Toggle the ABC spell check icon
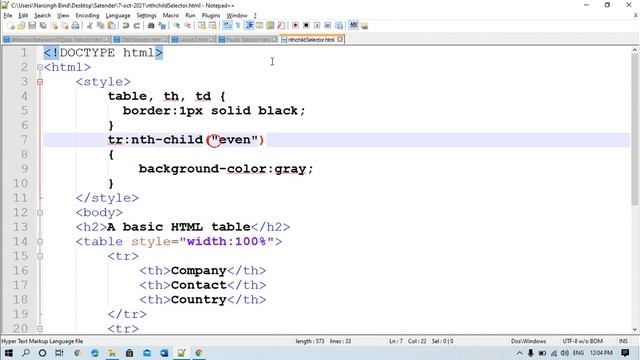Image resolution: width=640 pixels, height=360 pixels. 353,26
